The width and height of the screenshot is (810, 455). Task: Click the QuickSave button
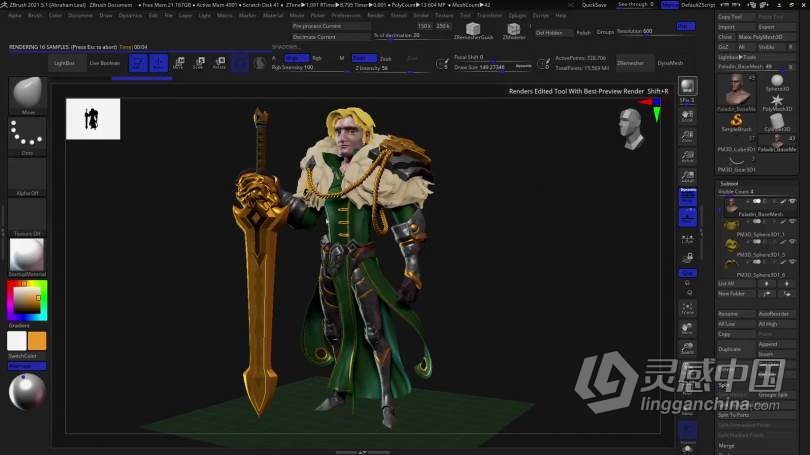(x=594, y=5)
